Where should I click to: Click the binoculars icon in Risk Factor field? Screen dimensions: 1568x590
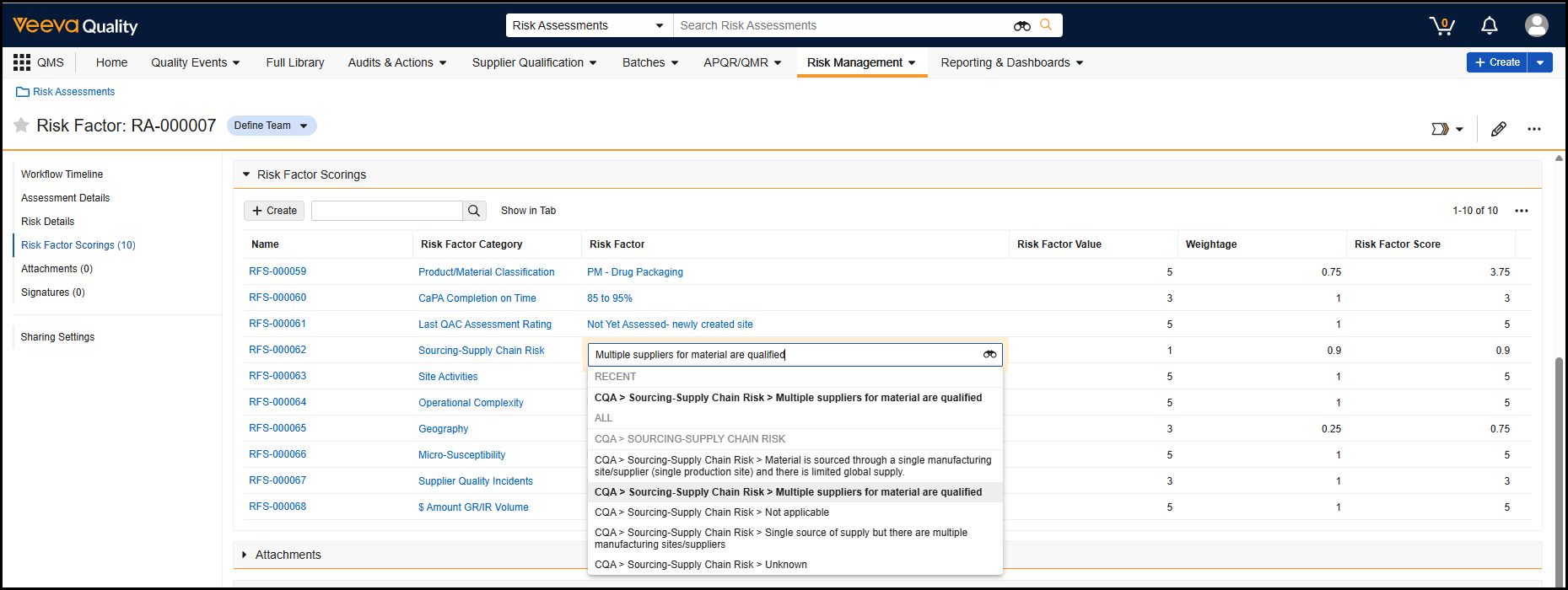[989, 355]
